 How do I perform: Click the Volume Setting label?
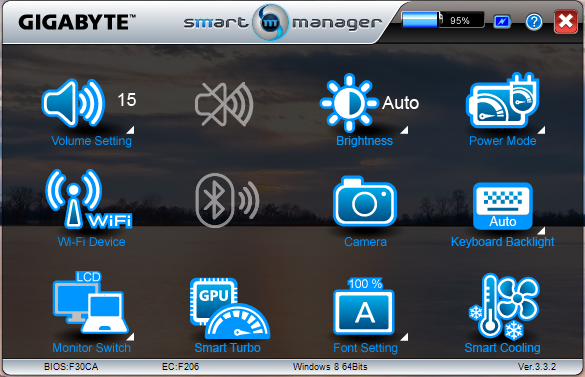[x=91, y=141]
